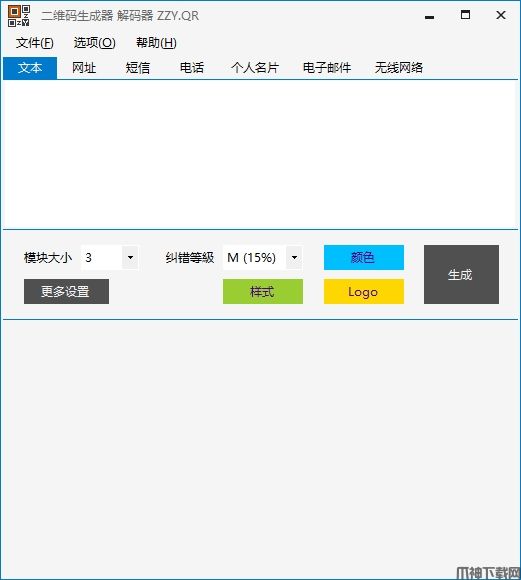Switch to the 短信 tab

(137, 68)
